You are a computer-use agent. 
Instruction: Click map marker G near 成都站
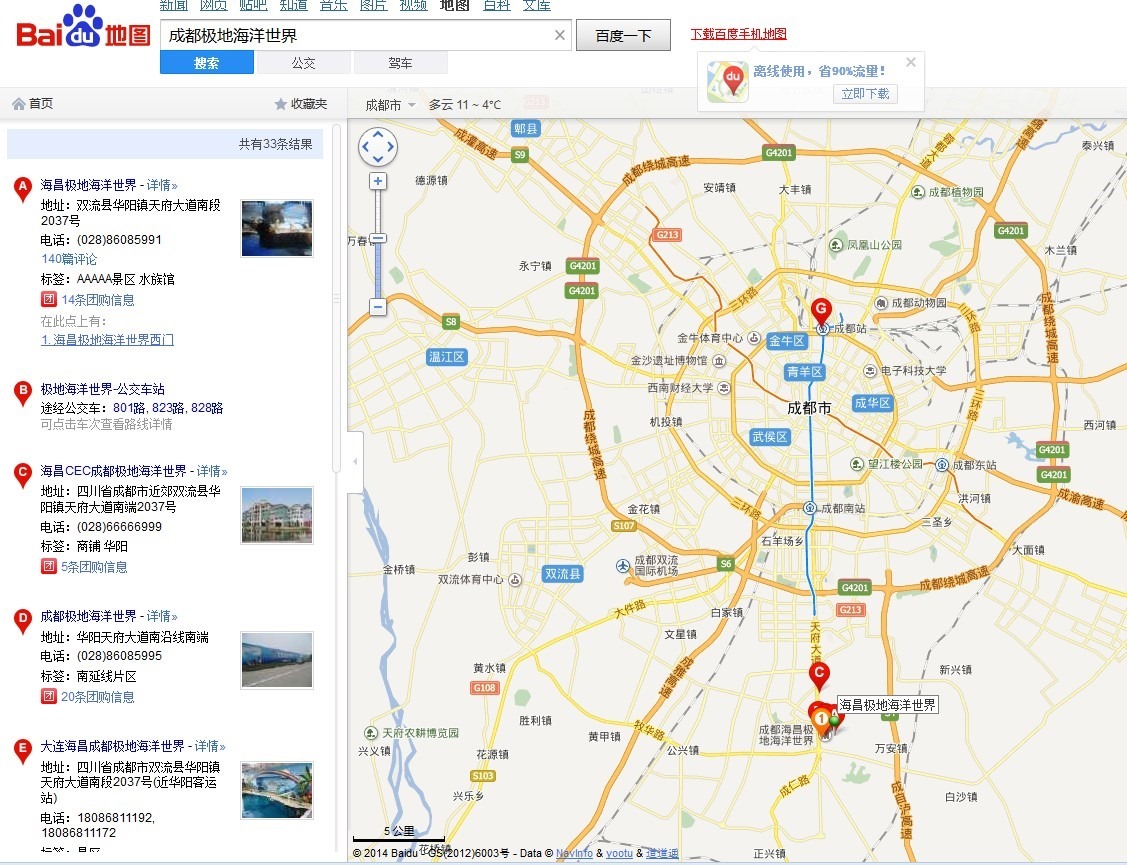pos(821,310)
